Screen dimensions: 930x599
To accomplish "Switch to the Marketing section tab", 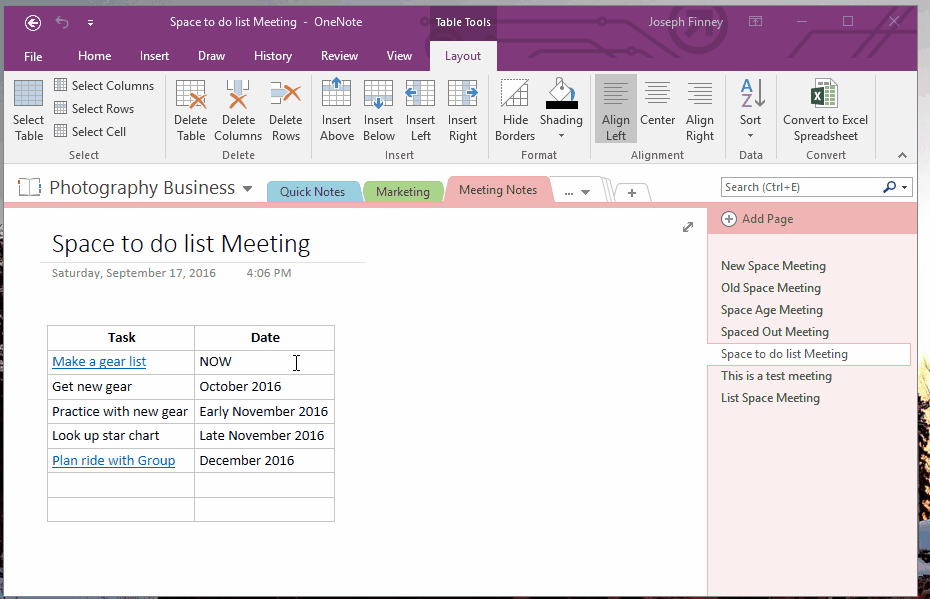I will [x=403, y=189].
